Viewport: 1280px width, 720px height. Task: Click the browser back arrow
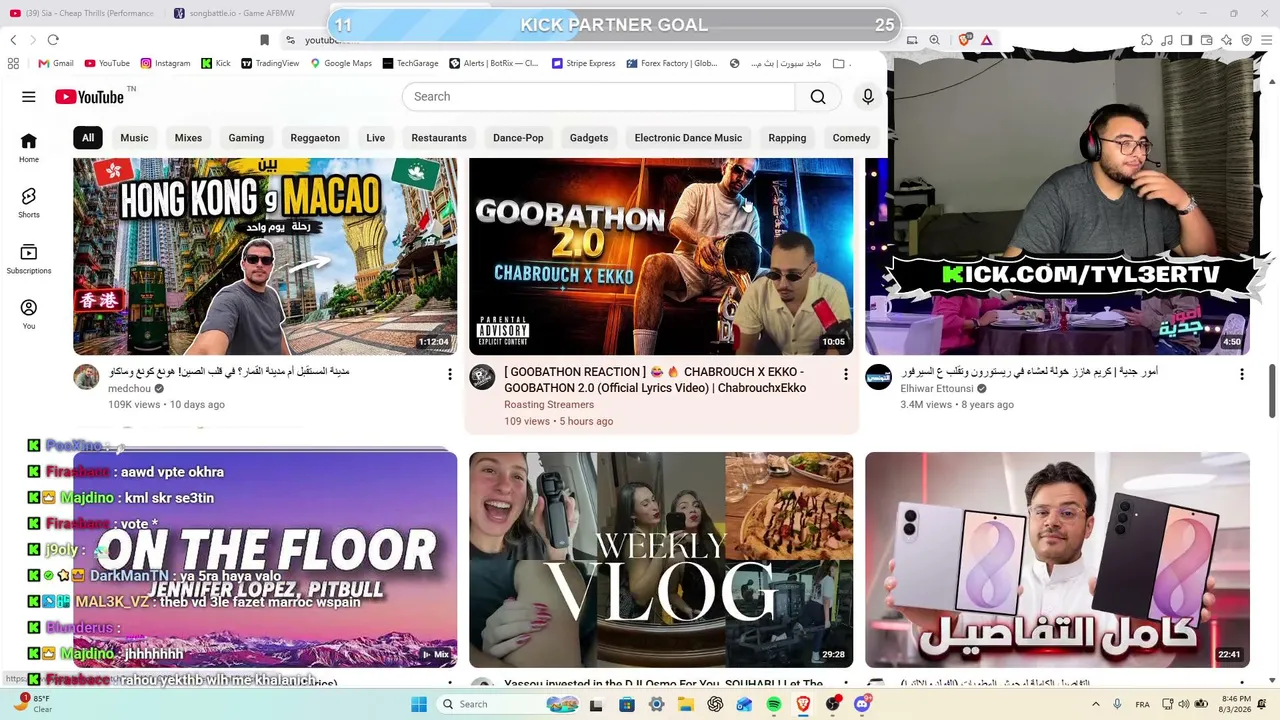point(13,40)
